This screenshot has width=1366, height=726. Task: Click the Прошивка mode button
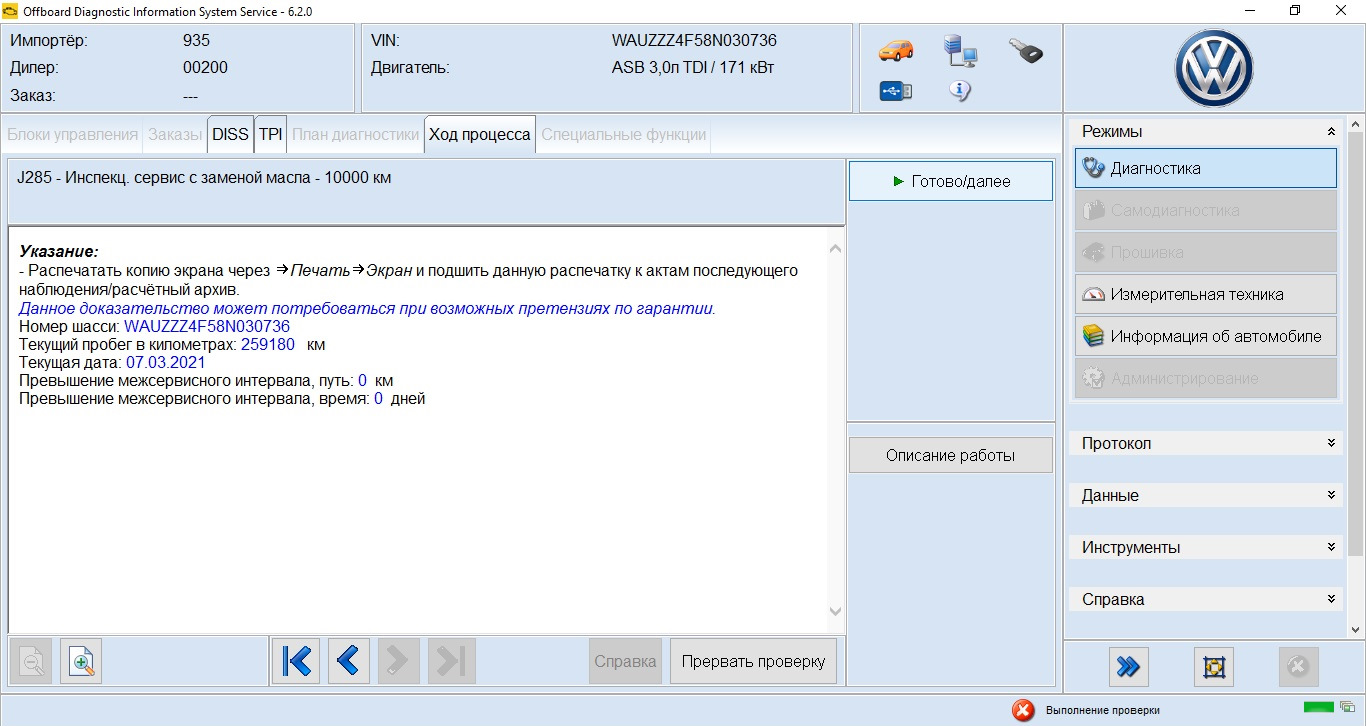1206,252
